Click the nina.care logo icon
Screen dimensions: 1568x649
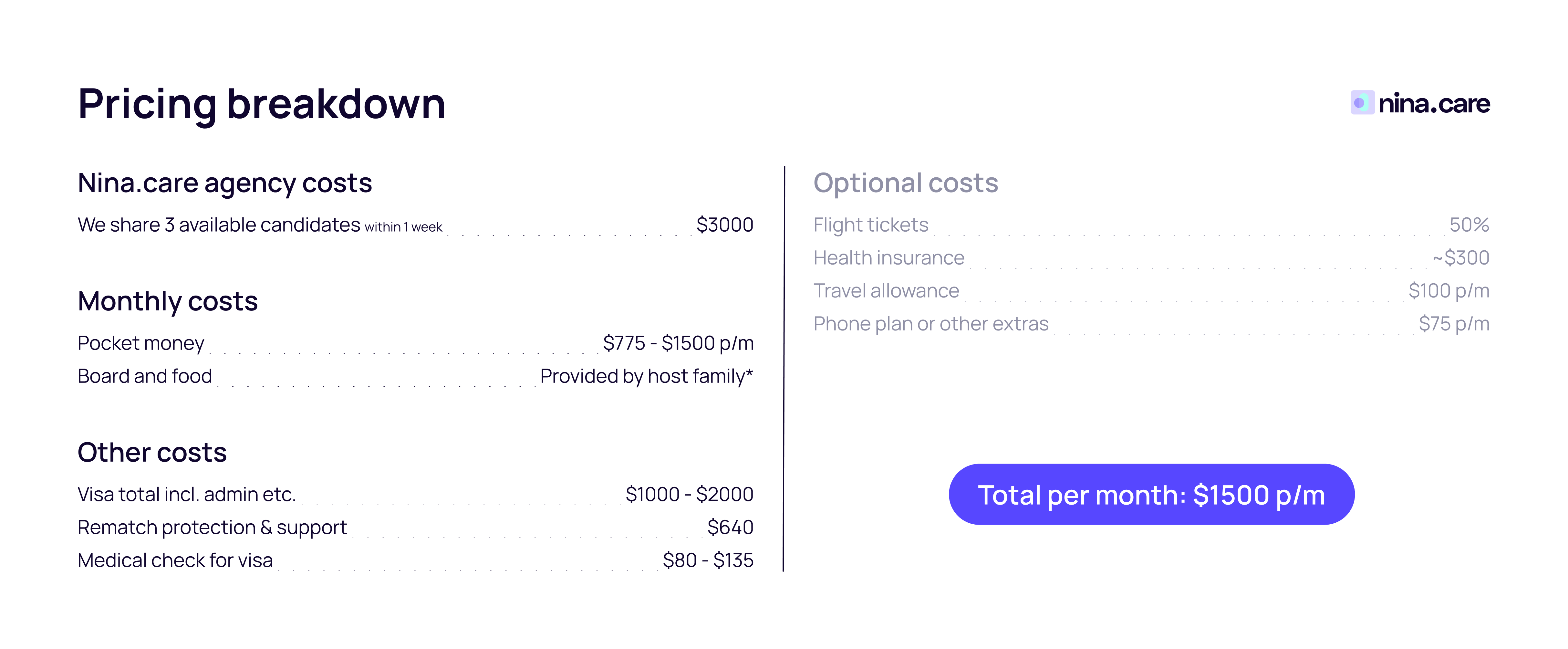coord(1362,102)
